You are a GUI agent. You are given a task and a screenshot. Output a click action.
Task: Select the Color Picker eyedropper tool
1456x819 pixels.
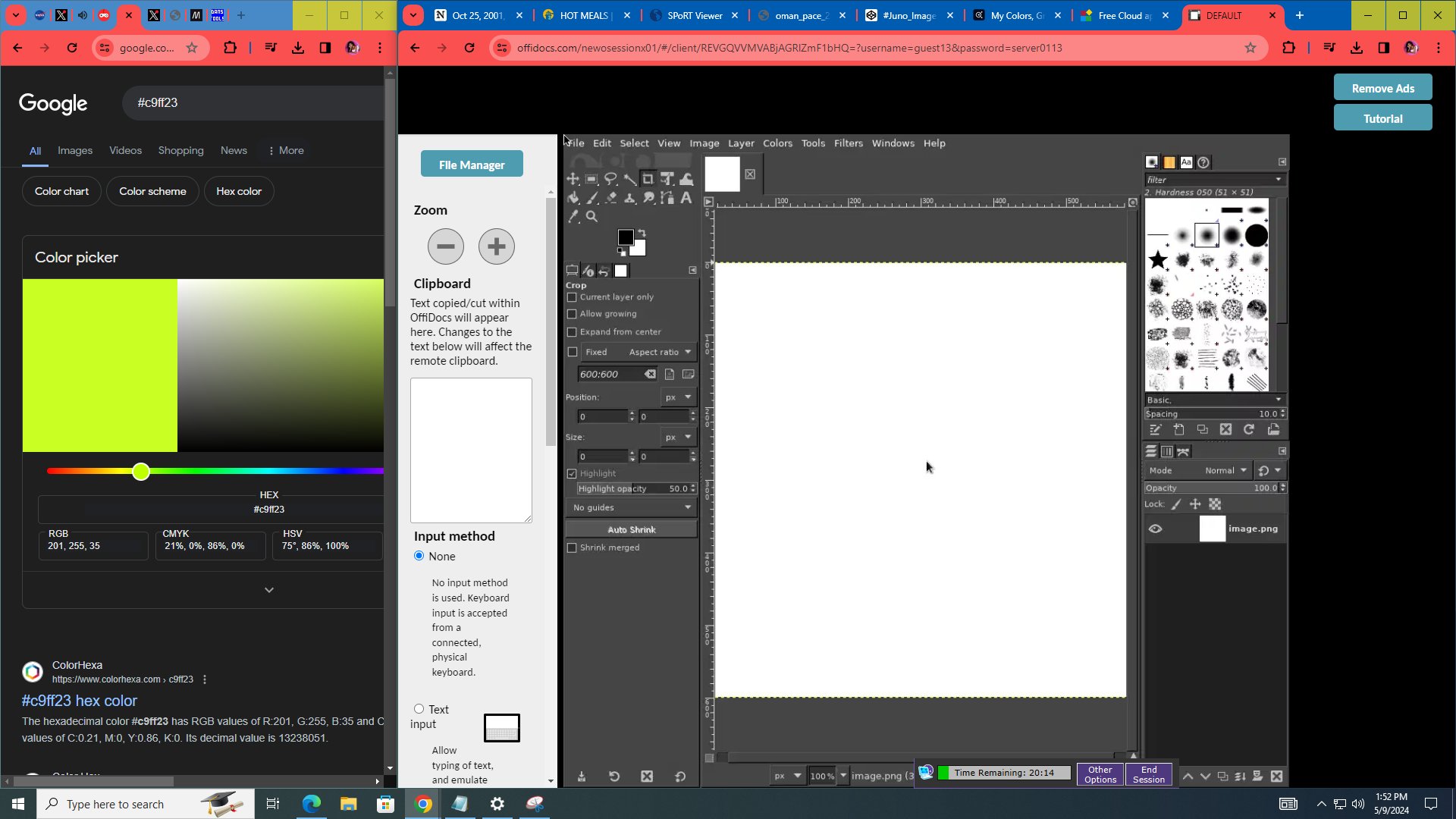573,217
